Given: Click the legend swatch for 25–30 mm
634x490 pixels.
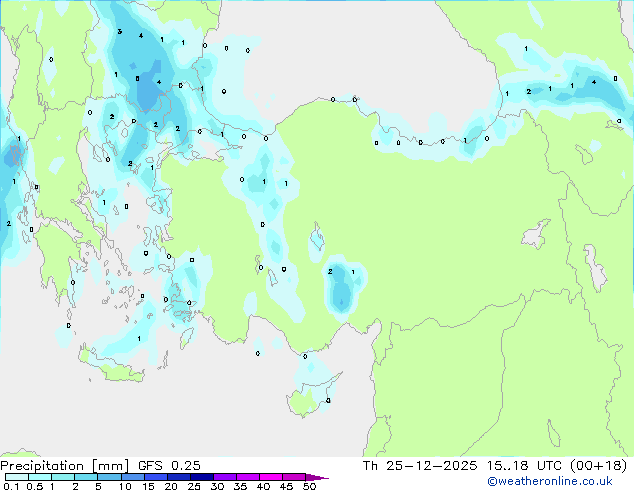Looking at the screenshot, I should coord(201,477).
